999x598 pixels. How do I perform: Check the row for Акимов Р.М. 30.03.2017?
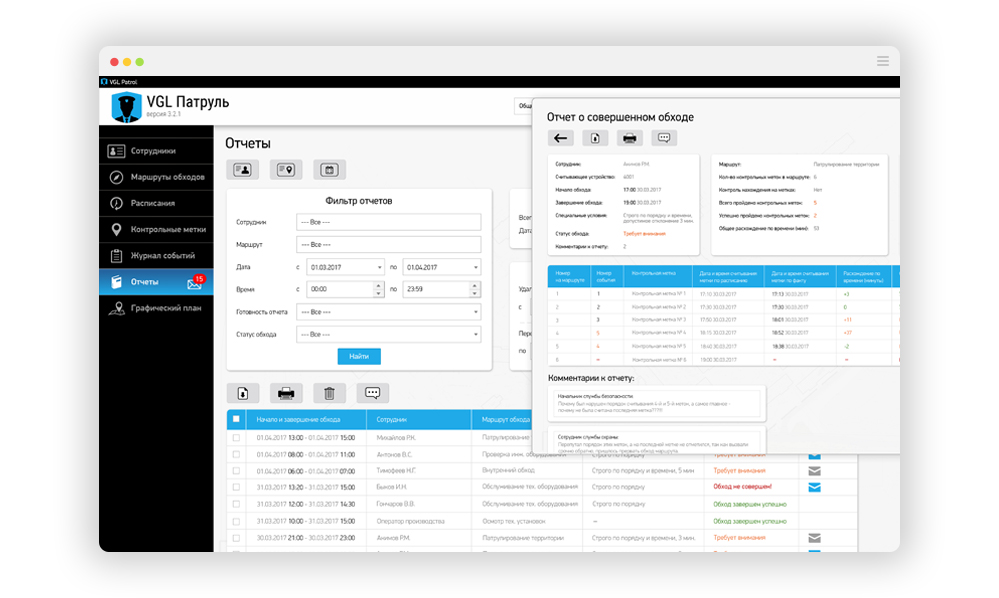(x=236, y=538)
